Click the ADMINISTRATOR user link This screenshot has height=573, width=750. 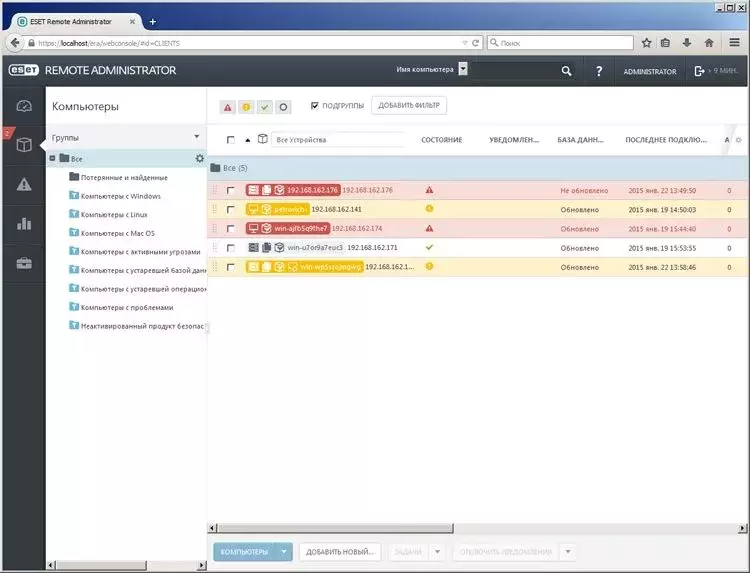[x=650, y=71]
